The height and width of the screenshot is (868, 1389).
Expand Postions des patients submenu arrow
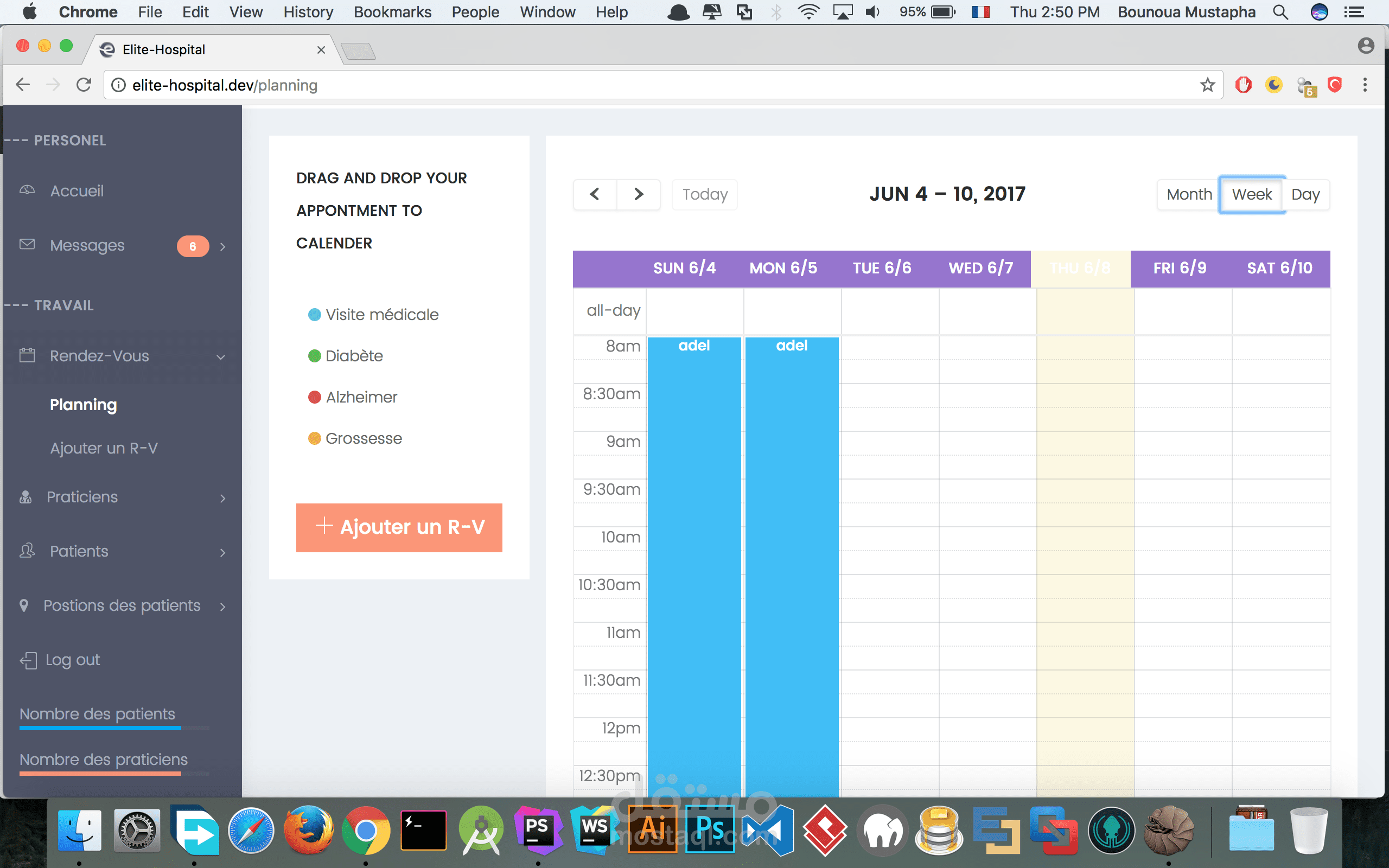[222, 607]
